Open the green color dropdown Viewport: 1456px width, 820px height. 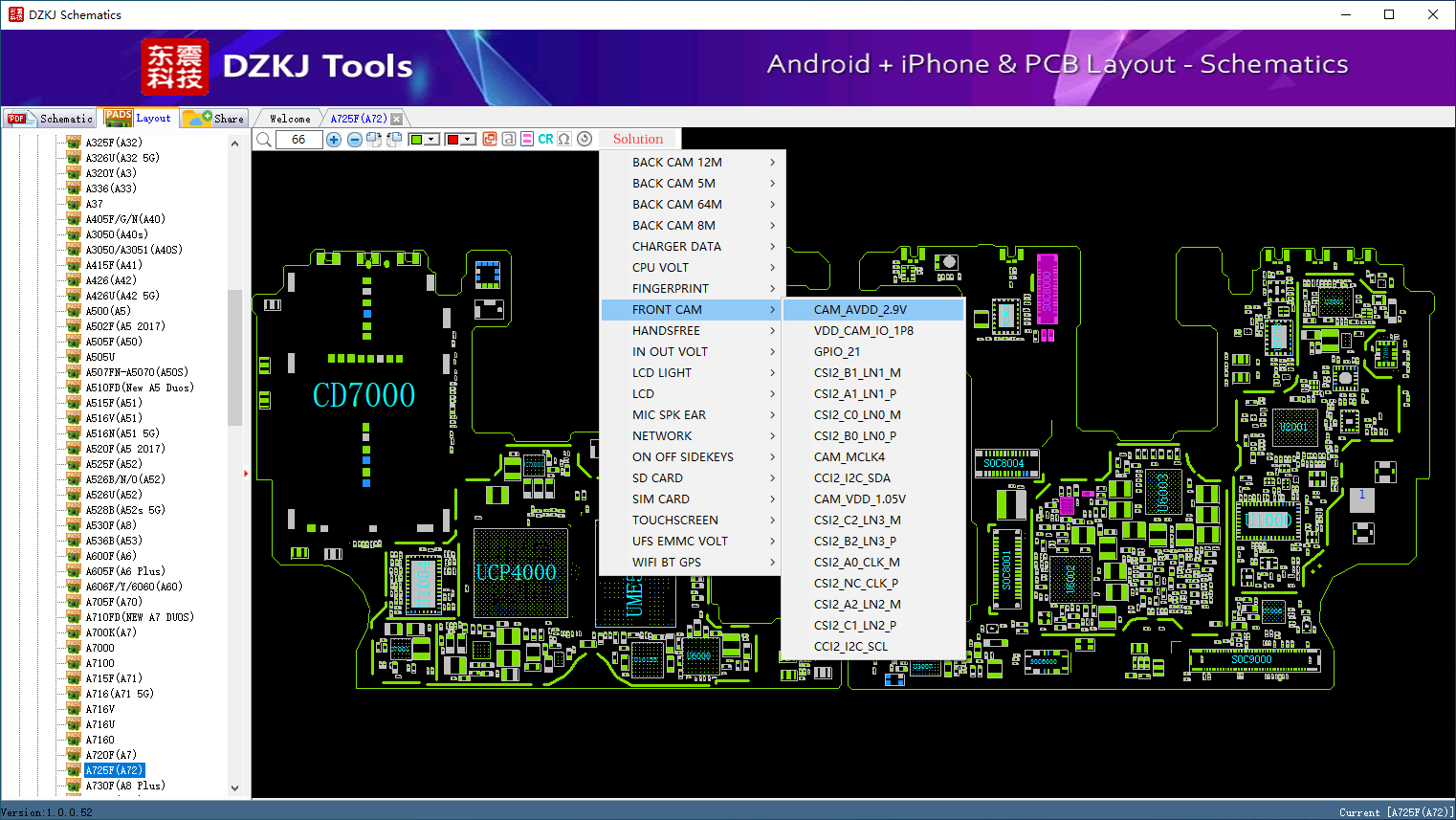coord(431,140)
